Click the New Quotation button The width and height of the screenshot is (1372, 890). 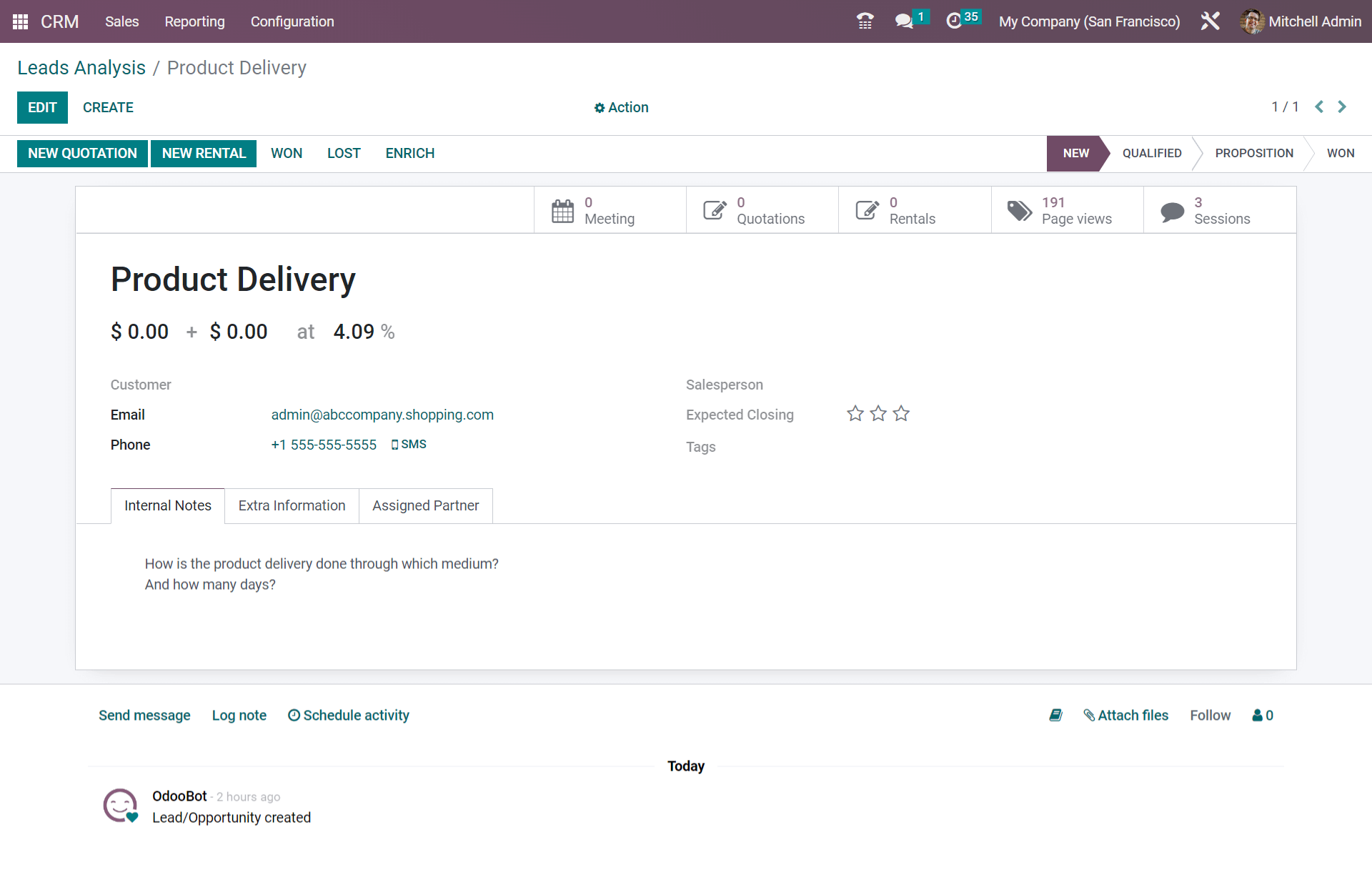(x=82, y=153)
